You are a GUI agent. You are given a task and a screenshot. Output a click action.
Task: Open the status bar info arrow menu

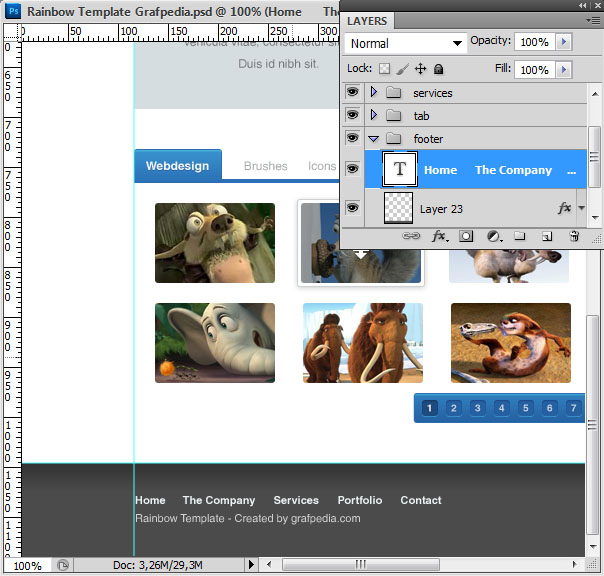pyautogui.click(x=251, y=565)
